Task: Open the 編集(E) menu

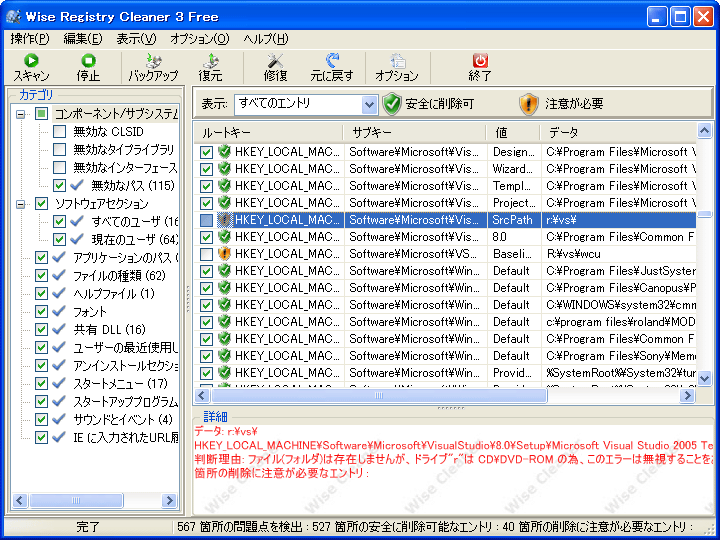Action: tap(83, 39)
